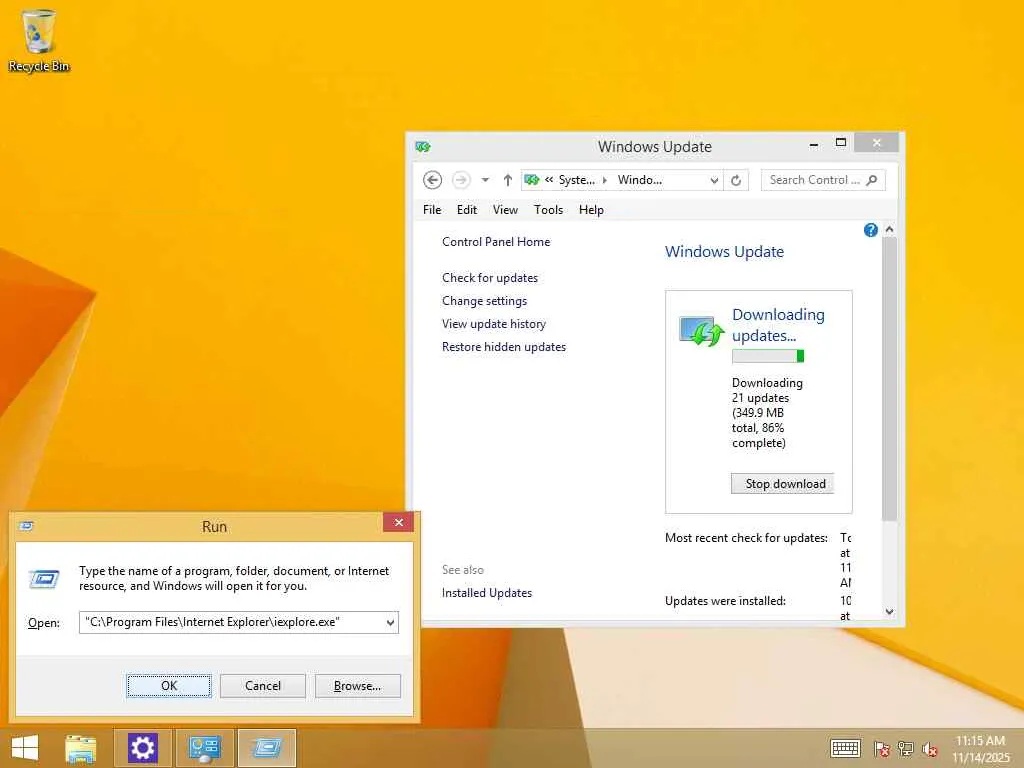The width and height of the screenshot is (1024, 768).
Task: Cancel the Run dialog
Action: (263, 686)
